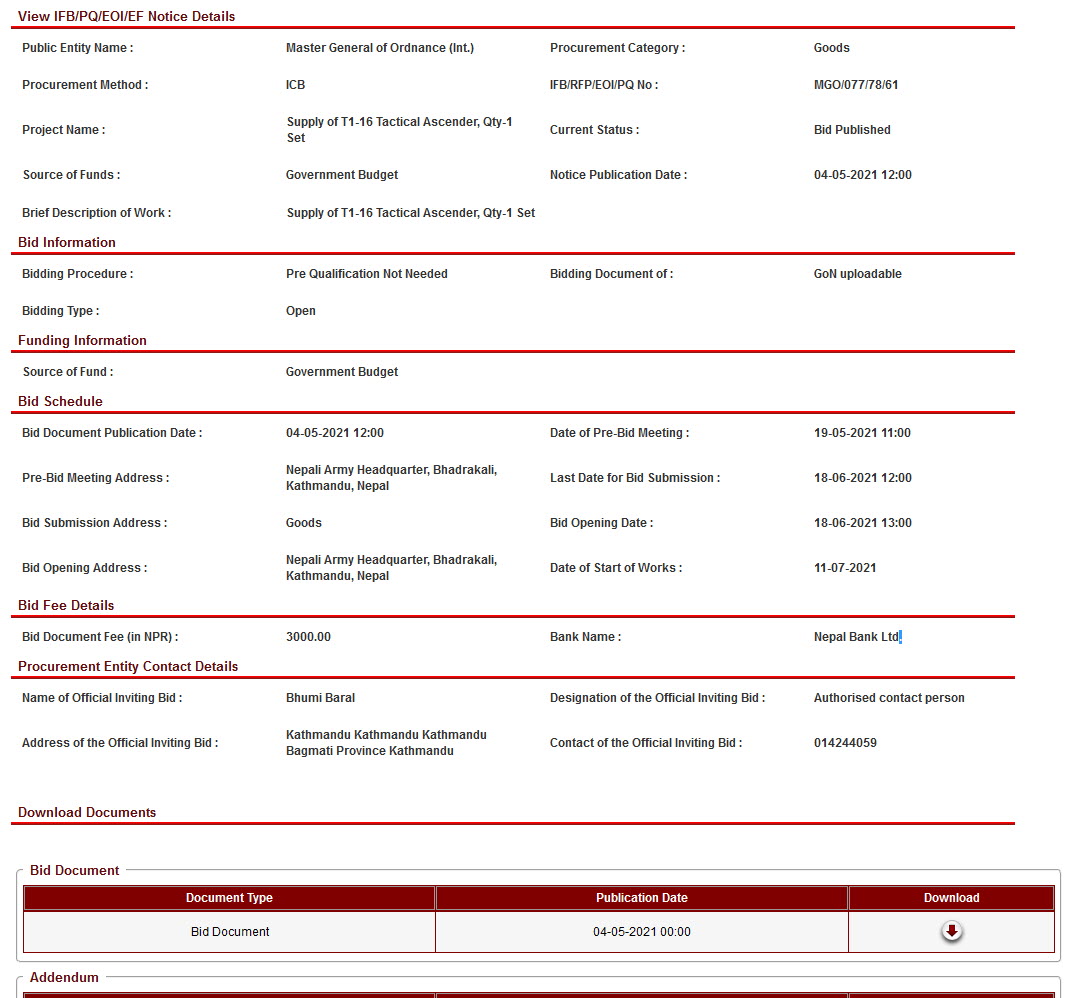Click the Document Type column header
The height and width of the screenshot is (998, 1077).
(229, 898)
